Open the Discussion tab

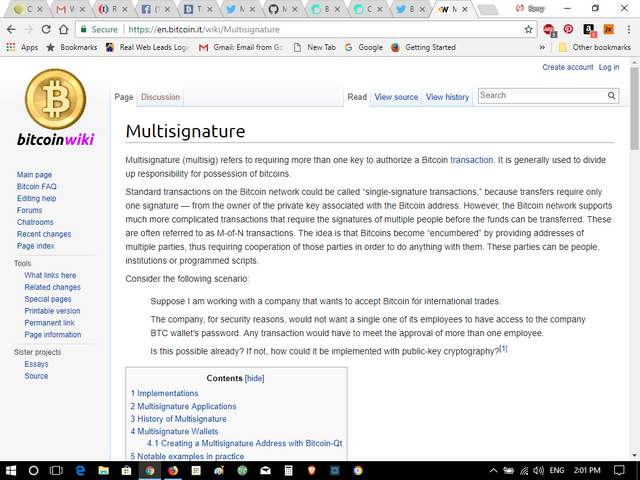point(160,97)
